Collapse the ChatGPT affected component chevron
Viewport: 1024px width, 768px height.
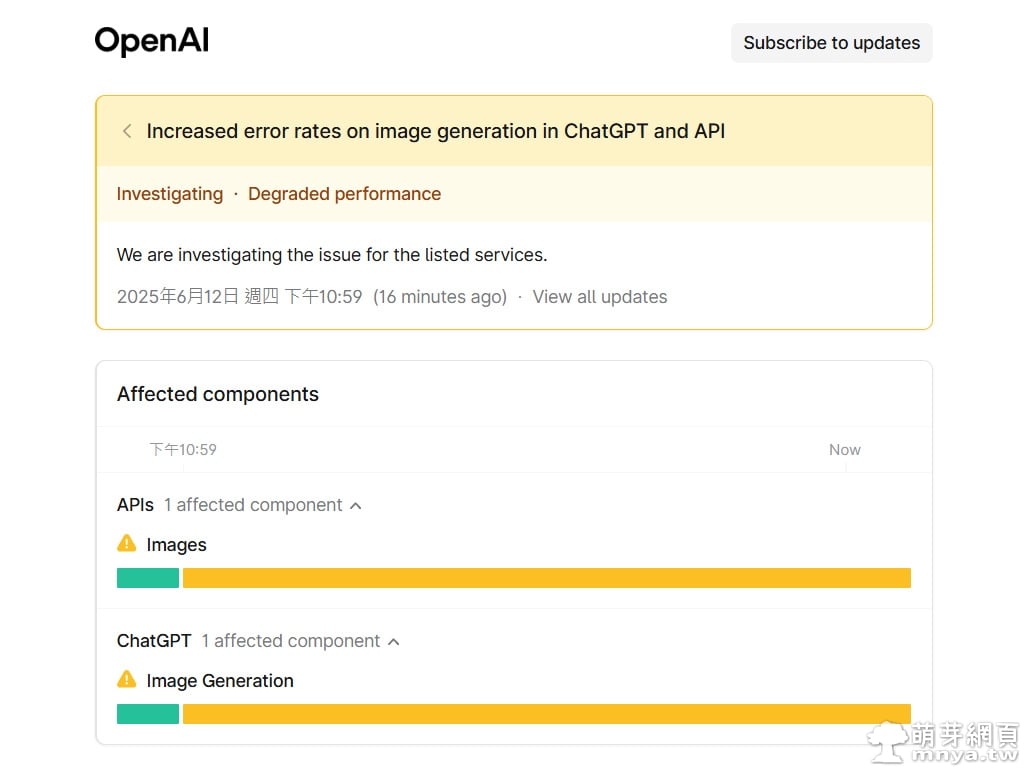point(393,642)
